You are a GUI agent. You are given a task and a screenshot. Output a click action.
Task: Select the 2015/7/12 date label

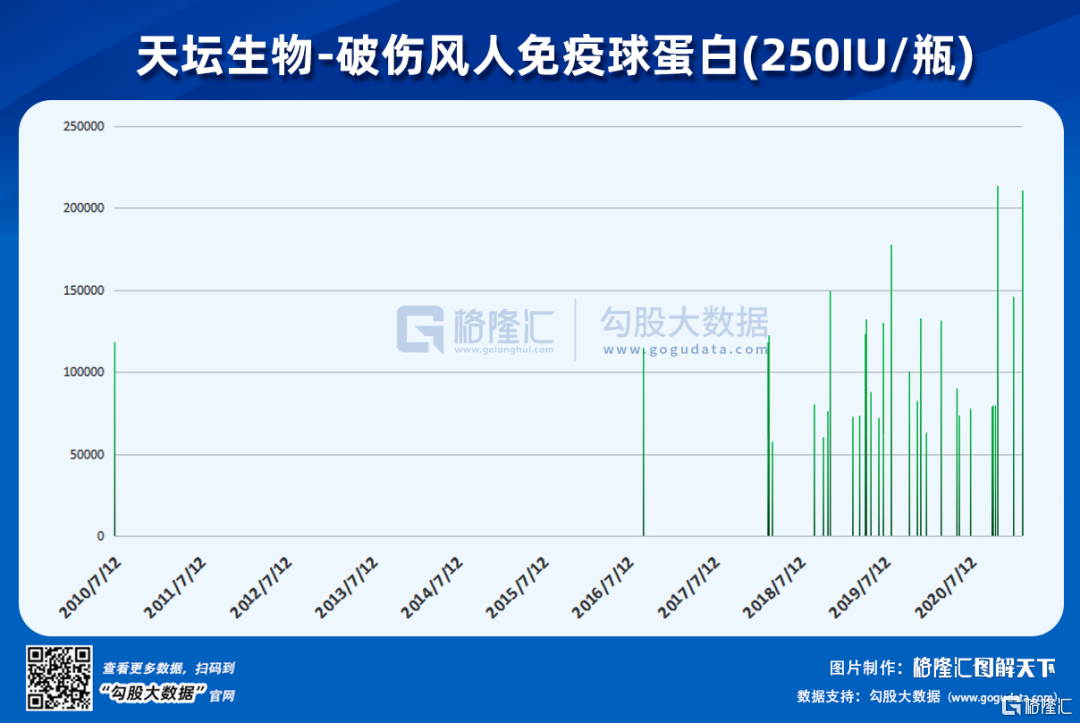517,587
